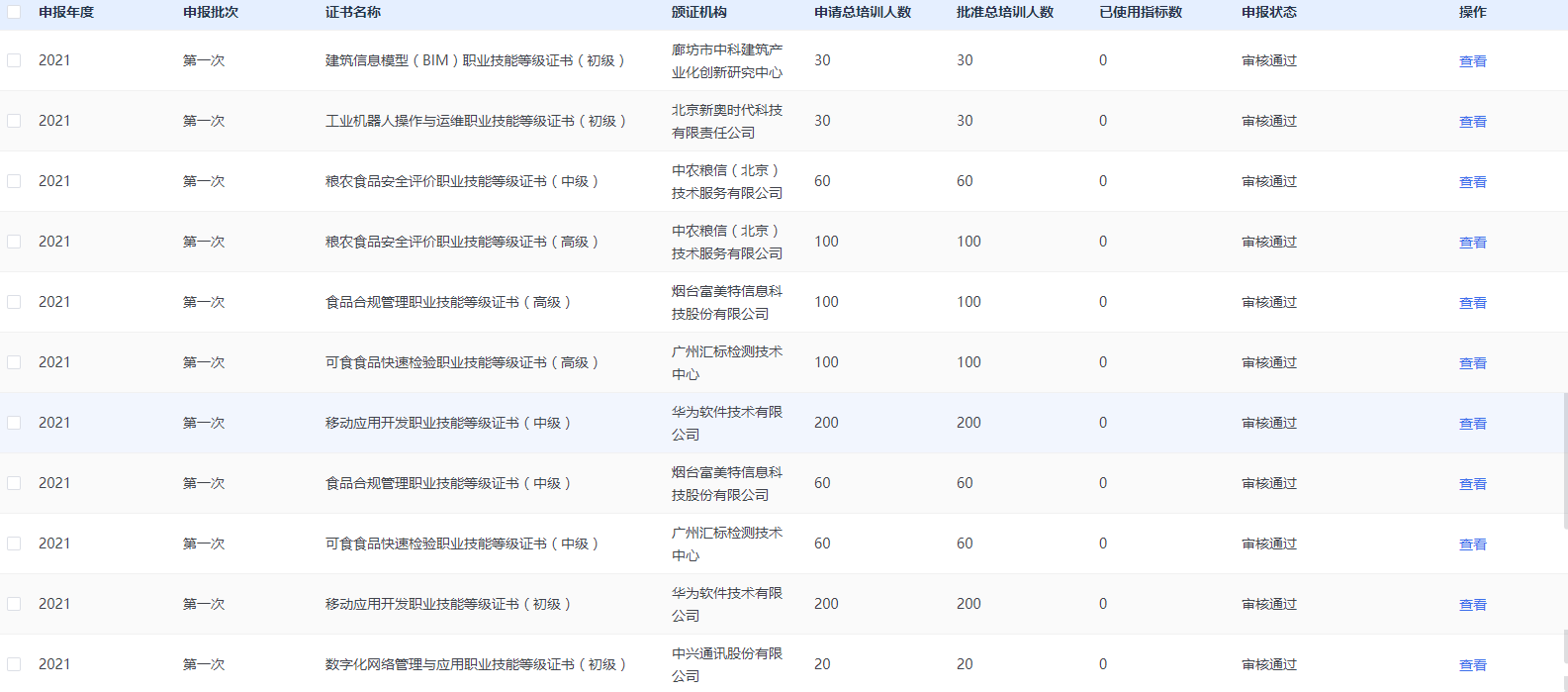
Task: Click 广州汇标检测技术中心 in the 可食食品快速检验(中级) row
Action: point(727,544)
